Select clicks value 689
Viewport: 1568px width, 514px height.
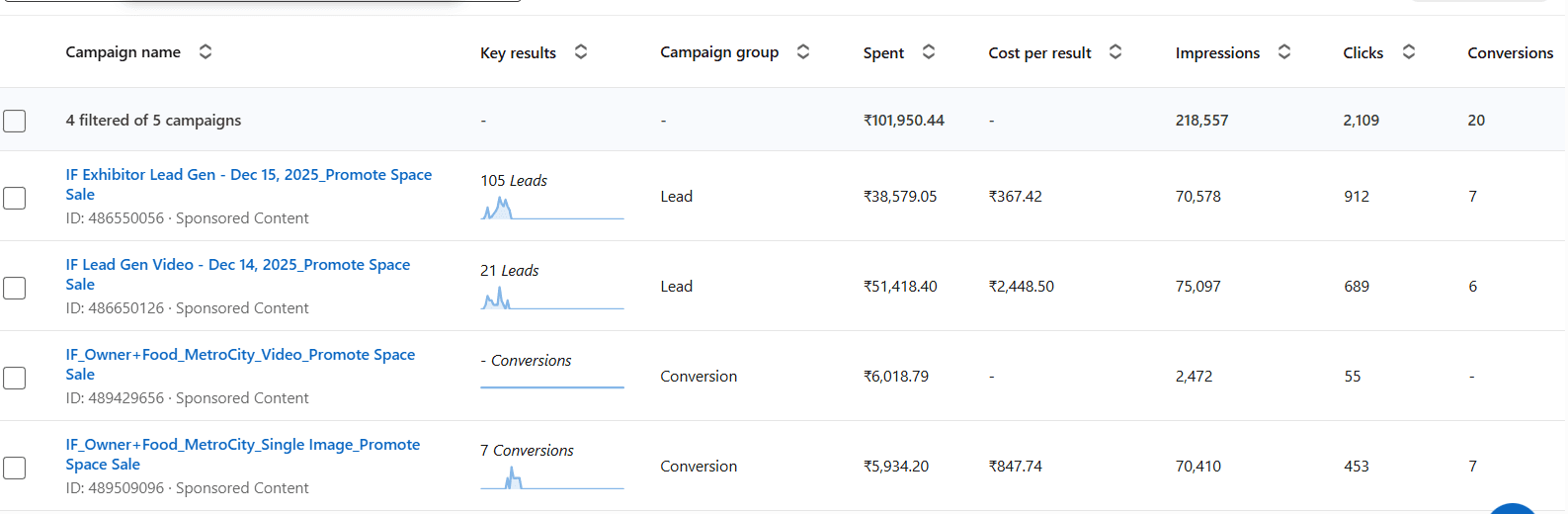(1357, 287)
